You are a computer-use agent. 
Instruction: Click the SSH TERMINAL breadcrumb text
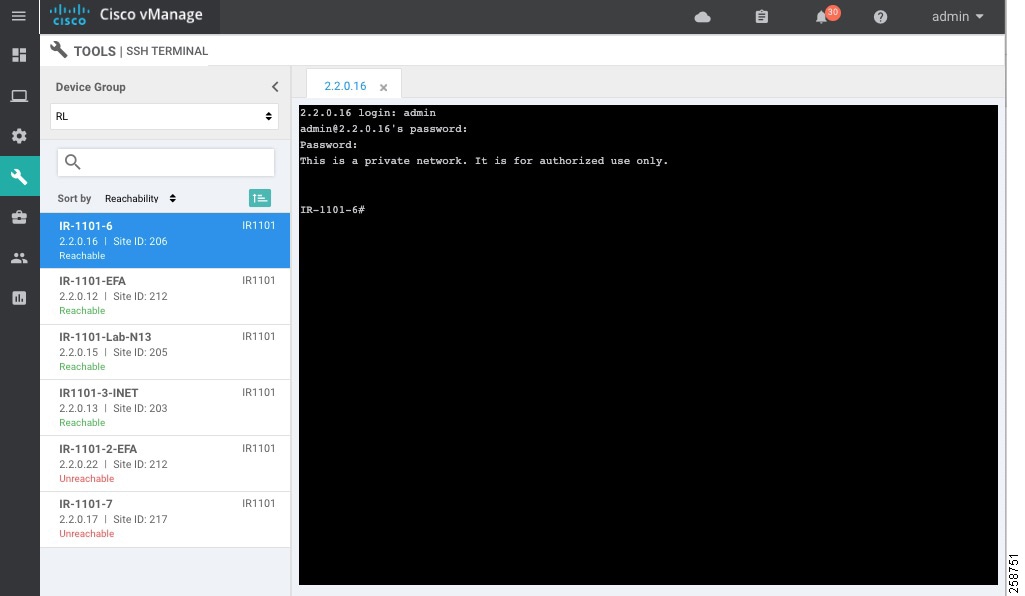[x=167, y=51]
